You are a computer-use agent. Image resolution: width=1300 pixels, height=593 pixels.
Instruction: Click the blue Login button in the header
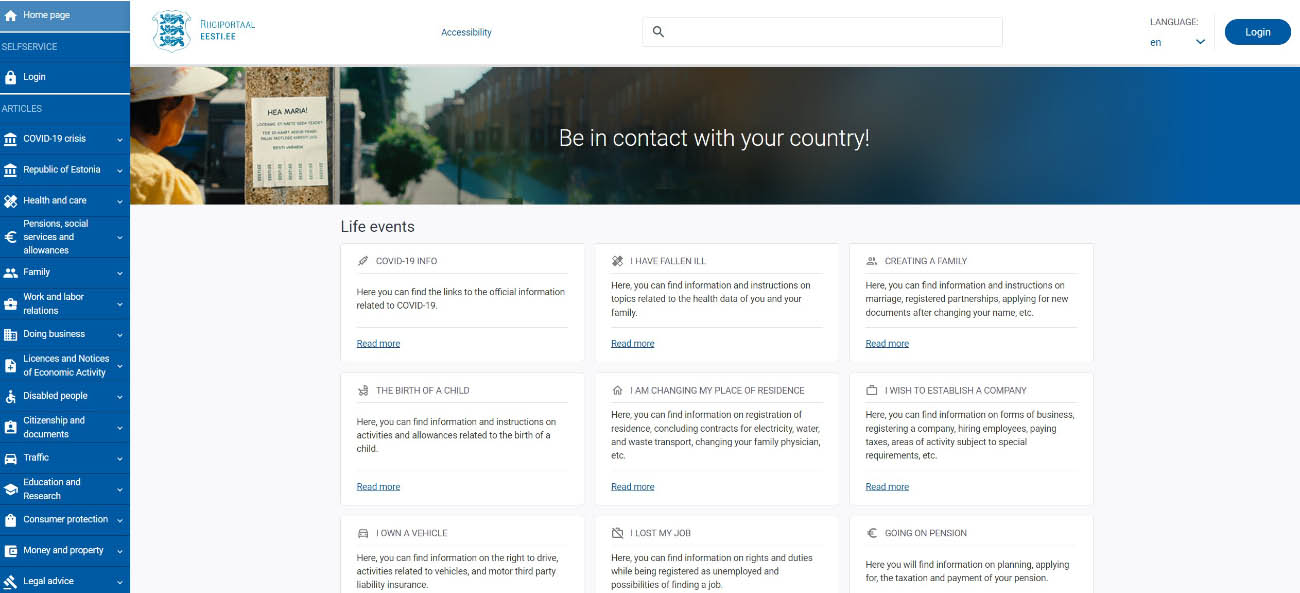coord(1258,32)
